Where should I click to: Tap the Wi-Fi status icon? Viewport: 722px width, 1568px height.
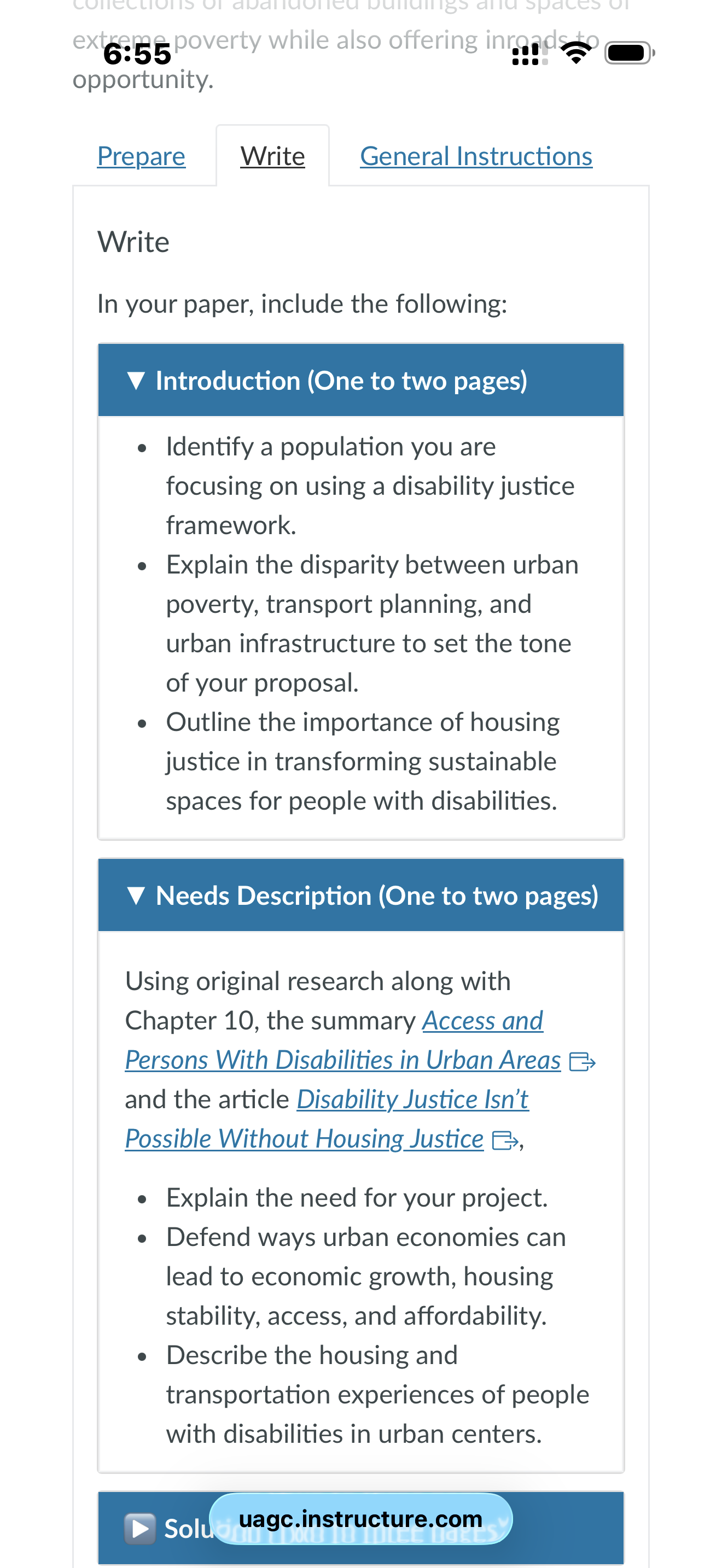point(576,54)
